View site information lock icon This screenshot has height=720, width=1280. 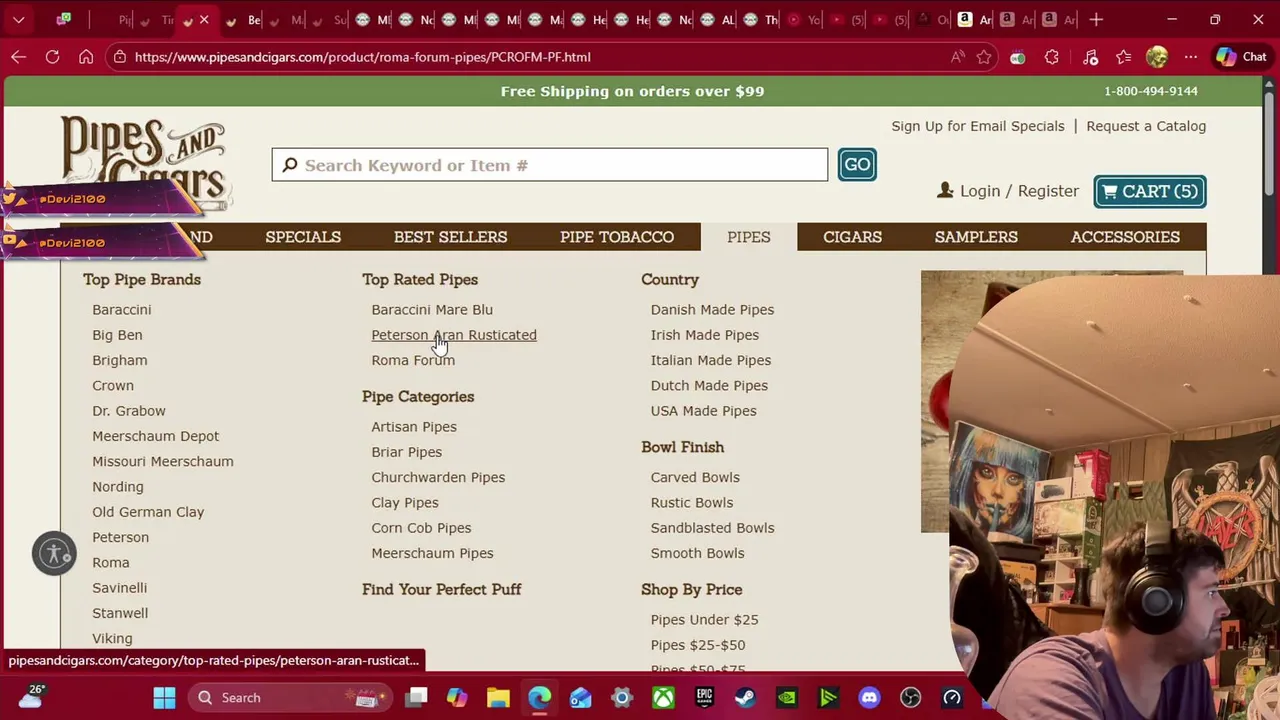(x=120, y=57)
